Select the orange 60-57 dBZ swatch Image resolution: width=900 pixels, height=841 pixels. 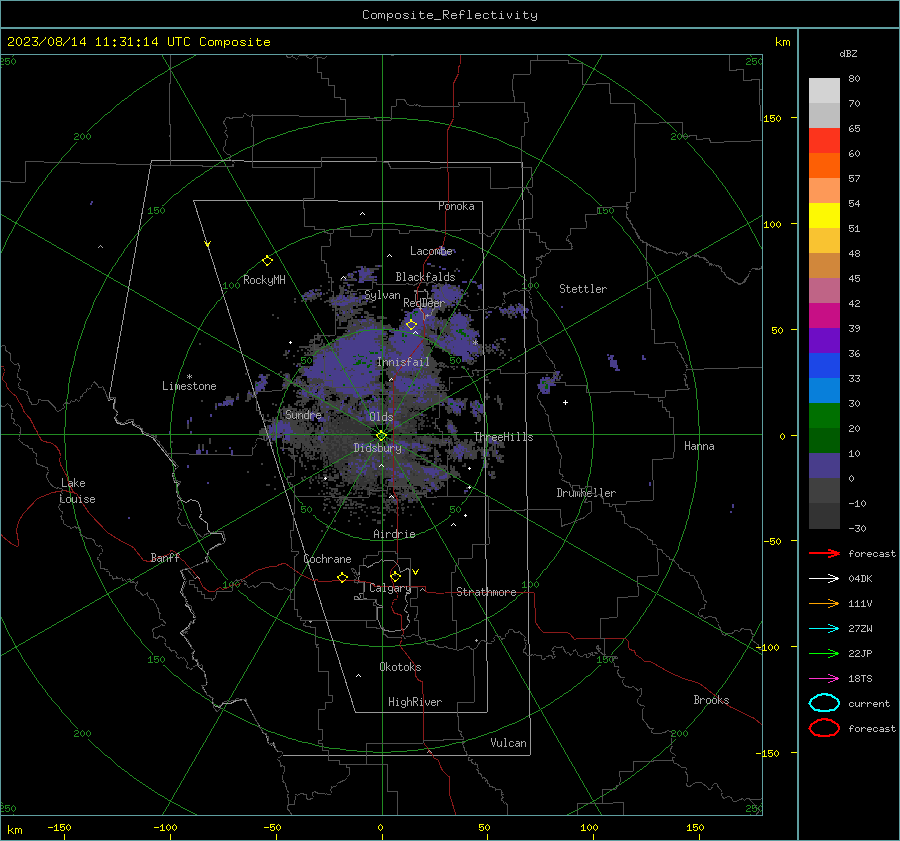coord(824,165)
